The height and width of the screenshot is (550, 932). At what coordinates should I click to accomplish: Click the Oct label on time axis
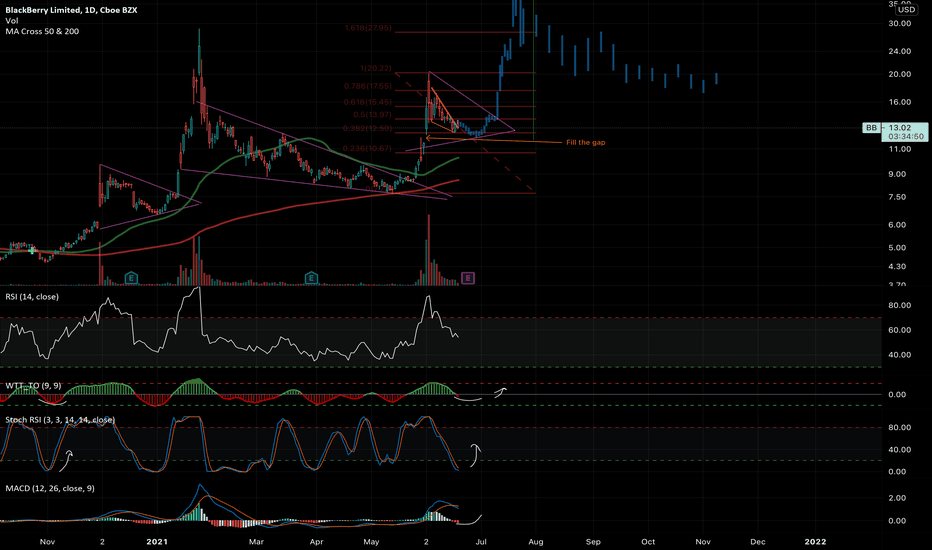pos(648,542)
